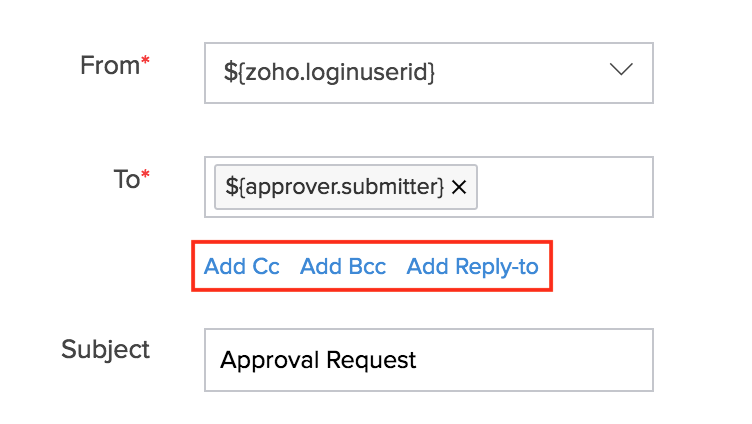The width and height of the screenshot is (752, 424).
Task: Click the From field label
Action: click(110, 65)
